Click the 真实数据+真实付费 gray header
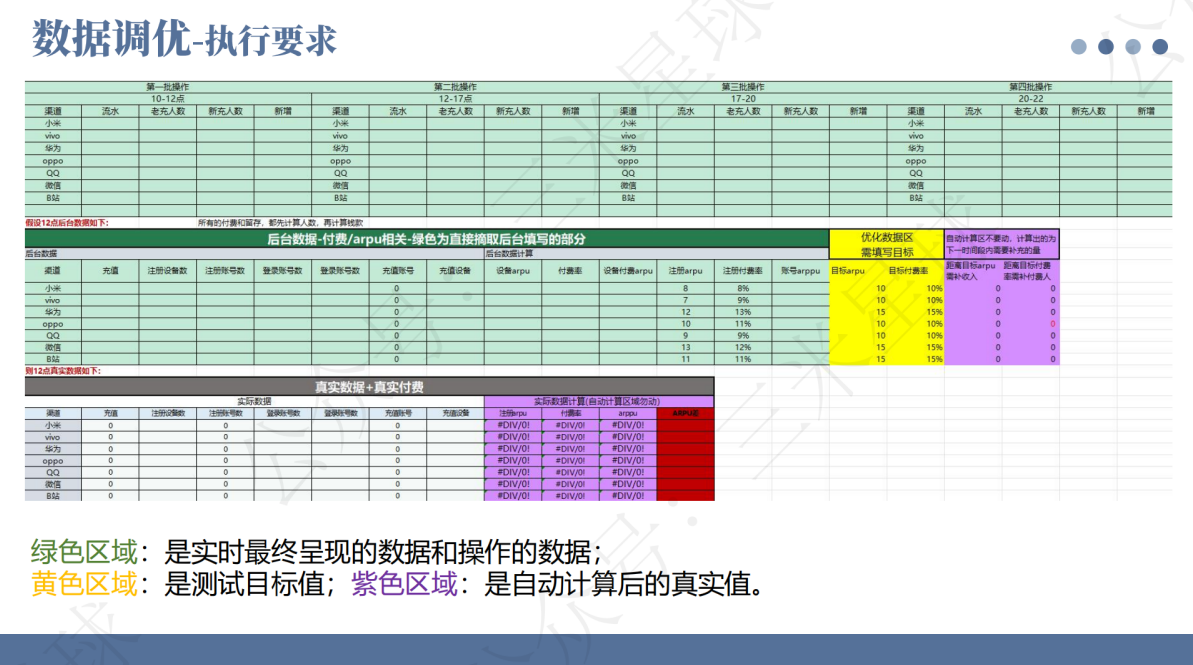The width and height of the screenshot is (1193, 665). pyautogui.click(x=369, y=387)
